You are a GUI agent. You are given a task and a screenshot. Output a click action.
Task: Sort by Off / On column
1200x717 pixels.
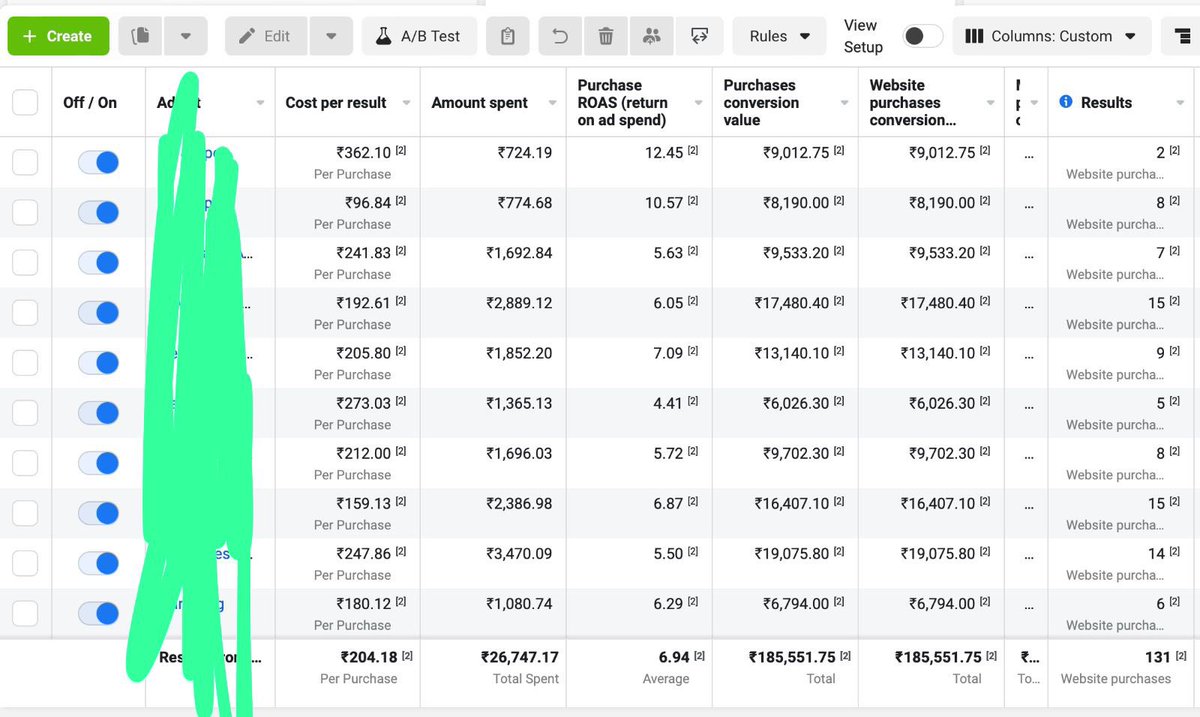[x=90, y=102]
